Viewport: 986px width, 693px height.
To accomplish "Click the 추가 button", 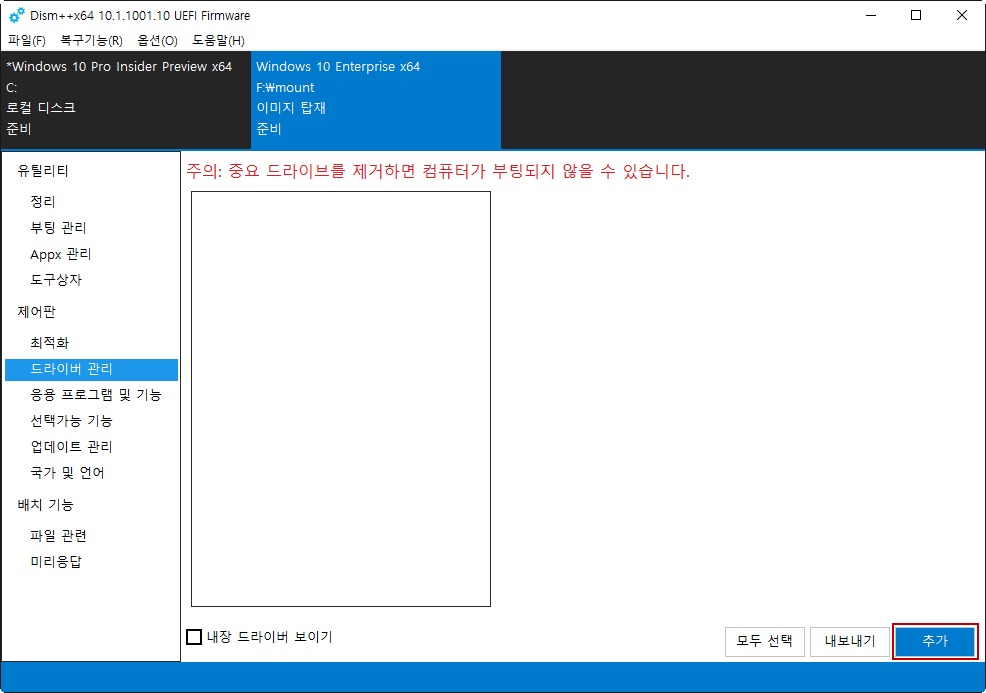I will (x=935, y=641).
